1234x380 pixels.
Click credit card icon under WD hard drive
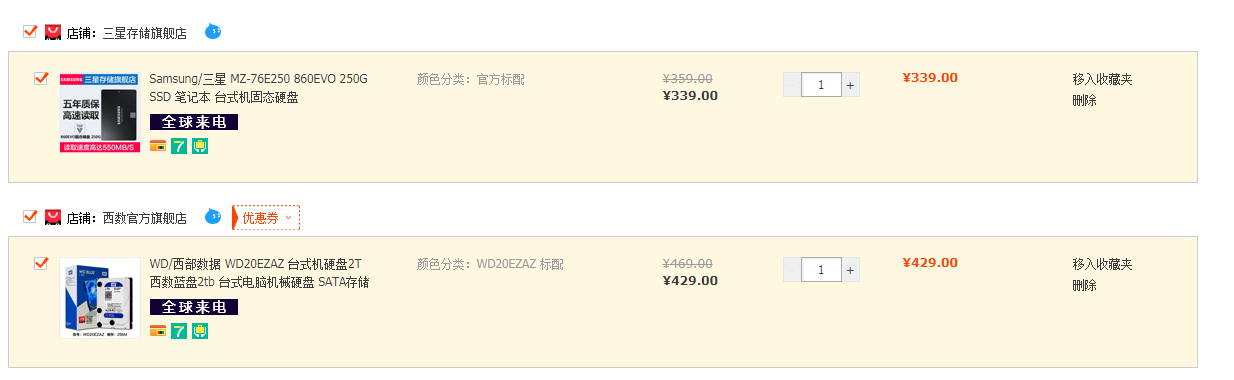point(158,331)
